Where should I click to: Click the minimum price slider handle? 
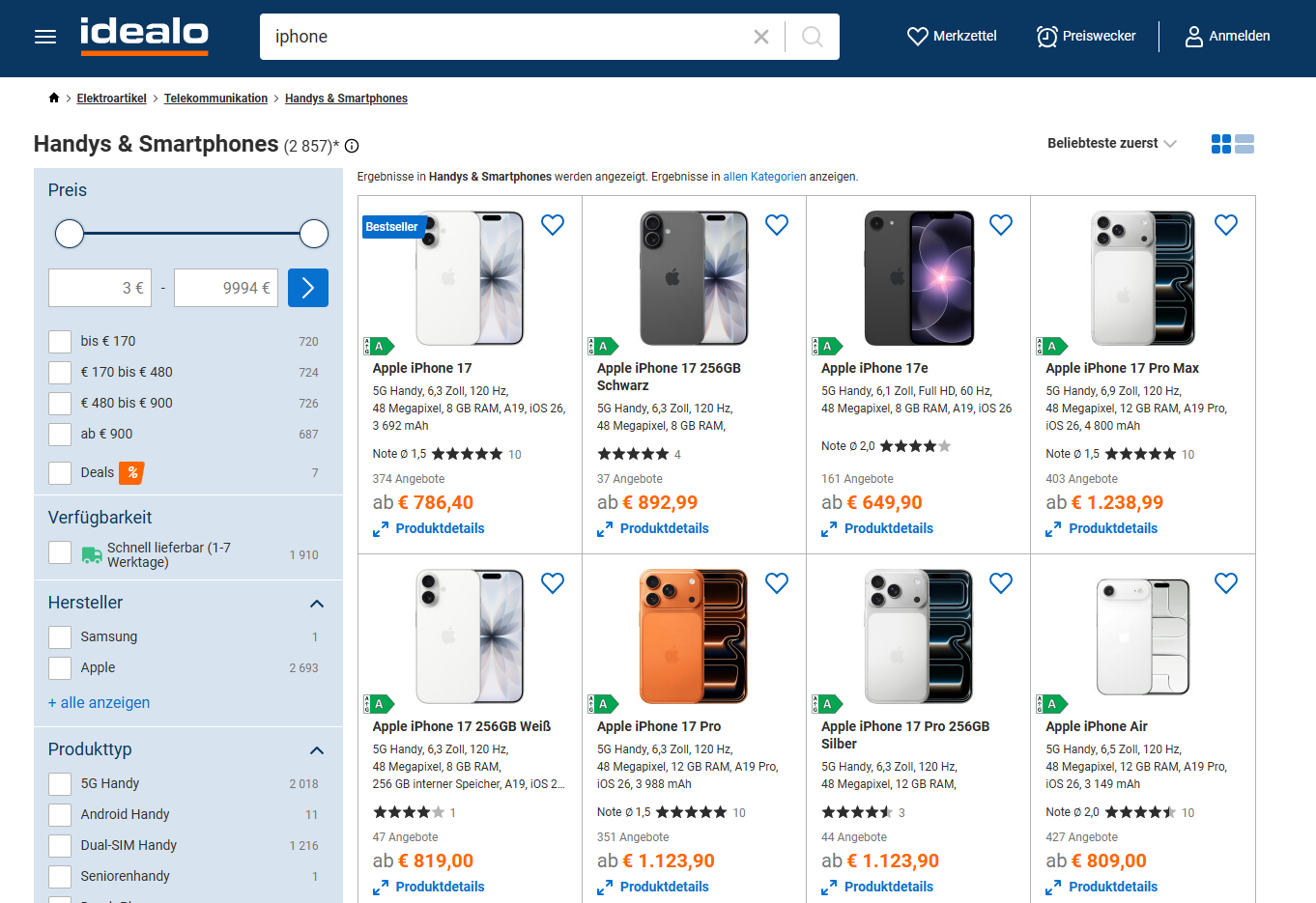[70, 234]
